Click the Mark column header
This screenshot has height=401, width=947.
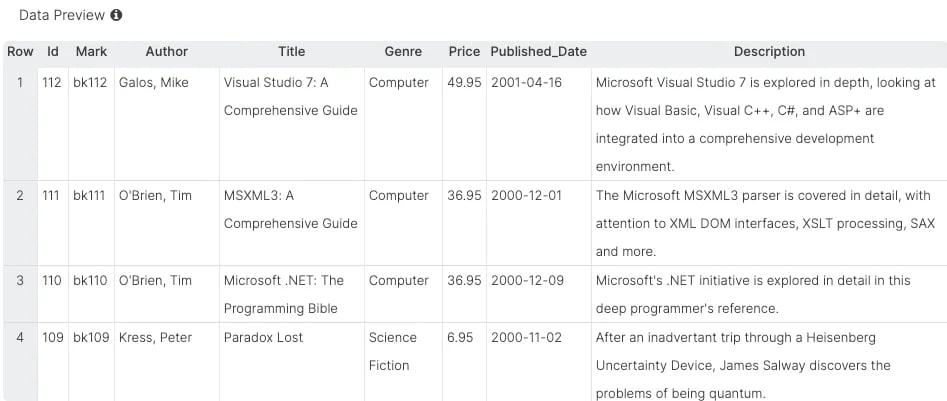coord(91,52)
